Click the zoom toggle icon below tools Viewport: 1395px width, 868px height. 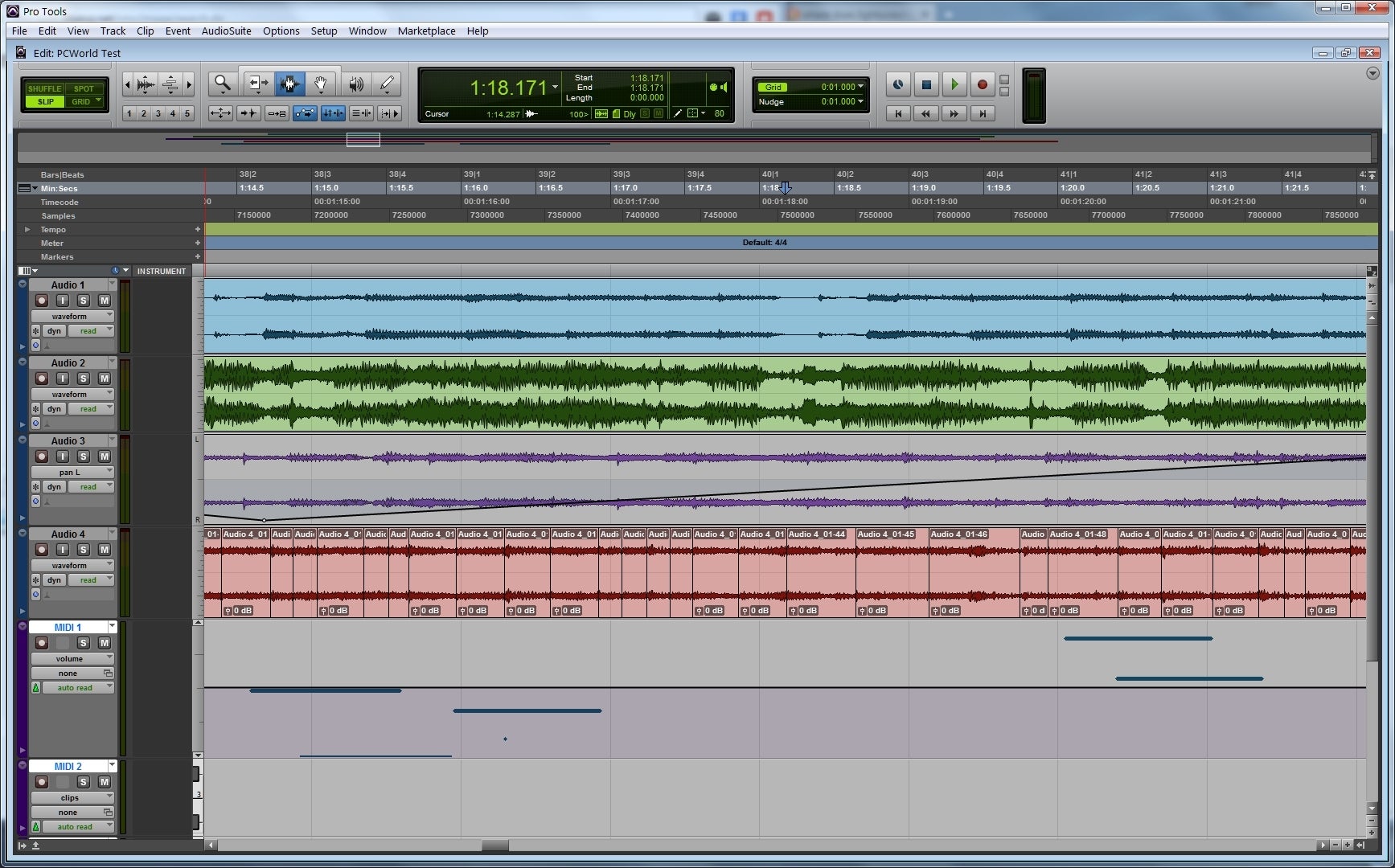coord(220,113)
